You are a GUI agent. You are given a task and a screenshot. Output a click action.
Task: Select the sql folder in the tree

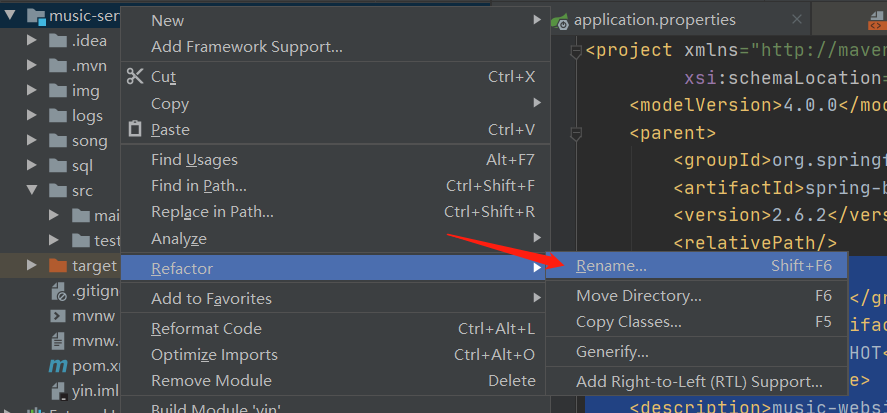point(82,166)
